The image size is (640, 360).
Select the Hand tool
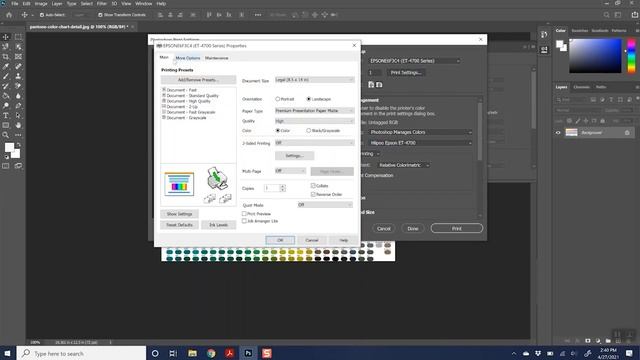(18, 125)
